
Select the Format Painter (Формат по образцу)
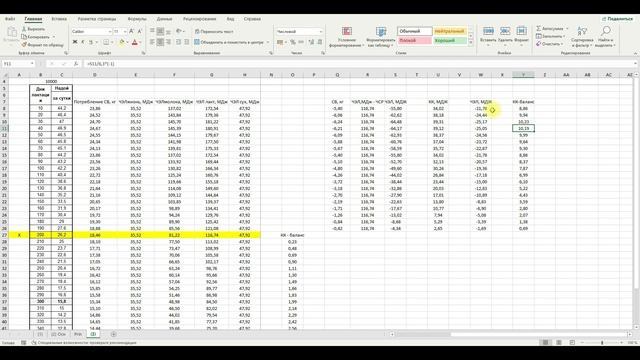(42, 44)
